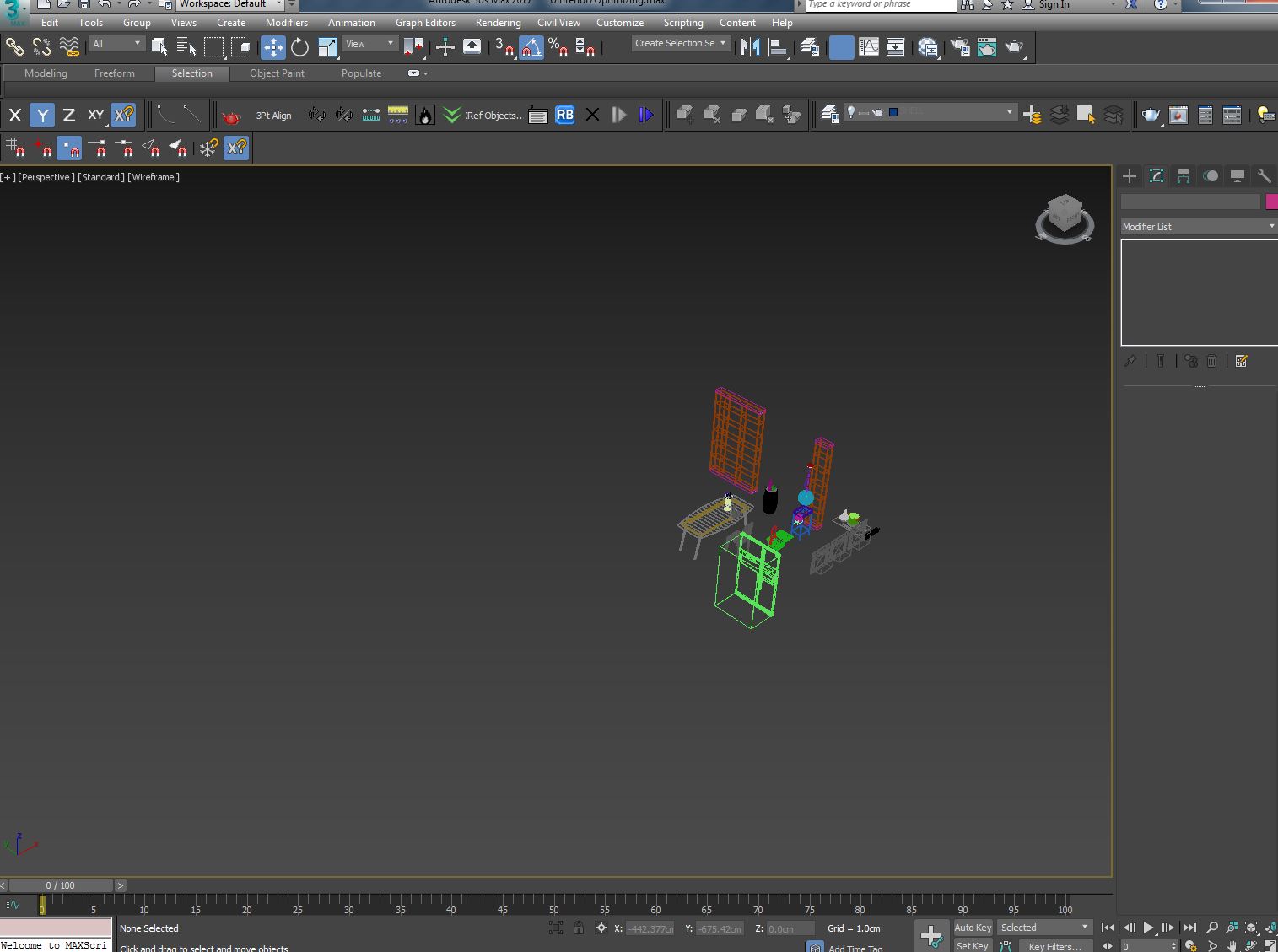The image size is (1278, 952).
Task: Play the animation
Action: coord(1148,928)
